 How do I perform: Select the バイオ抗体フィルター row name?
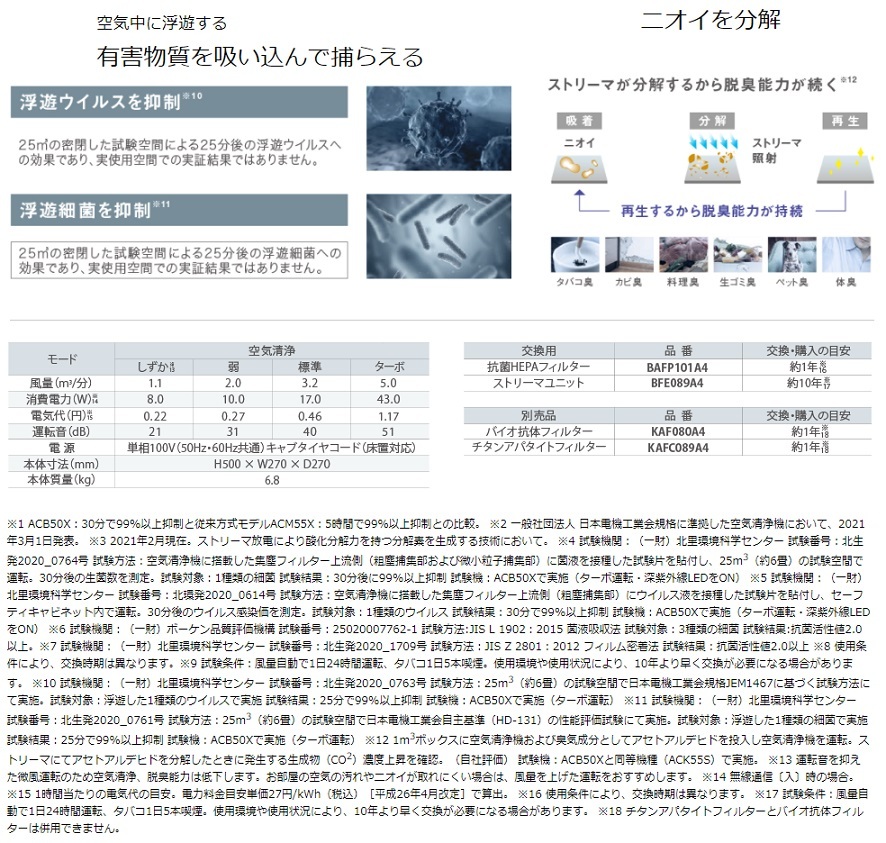(x=538, y=432)
